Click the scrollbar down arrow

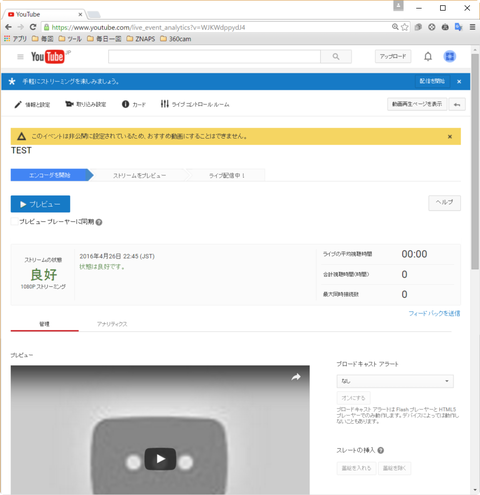pos(475,490)
